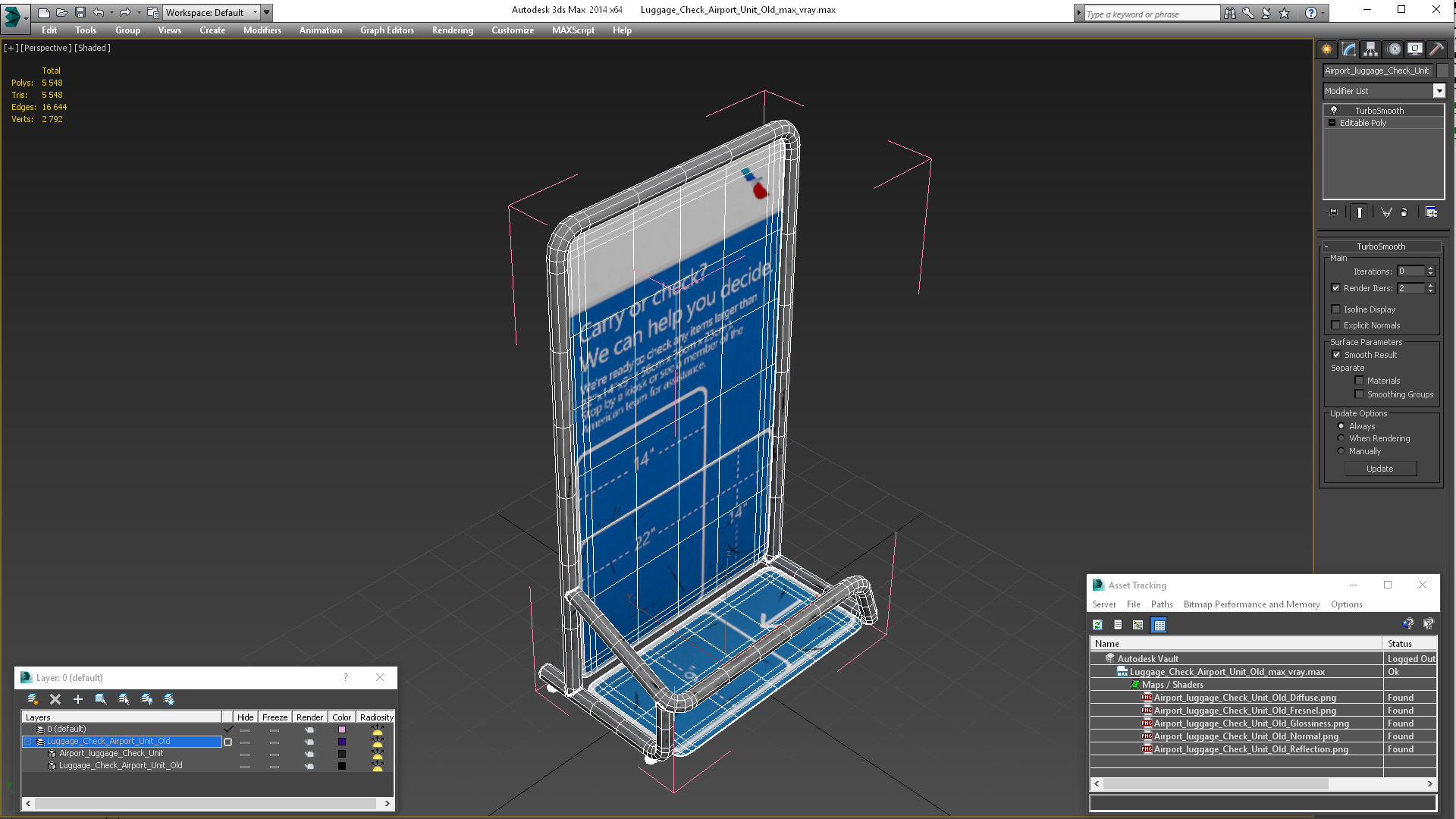The width and height of the screenshot is (1456, 819).
Task: Switch Asset Tracking to tree view icon
Action: click(1138, 625)
